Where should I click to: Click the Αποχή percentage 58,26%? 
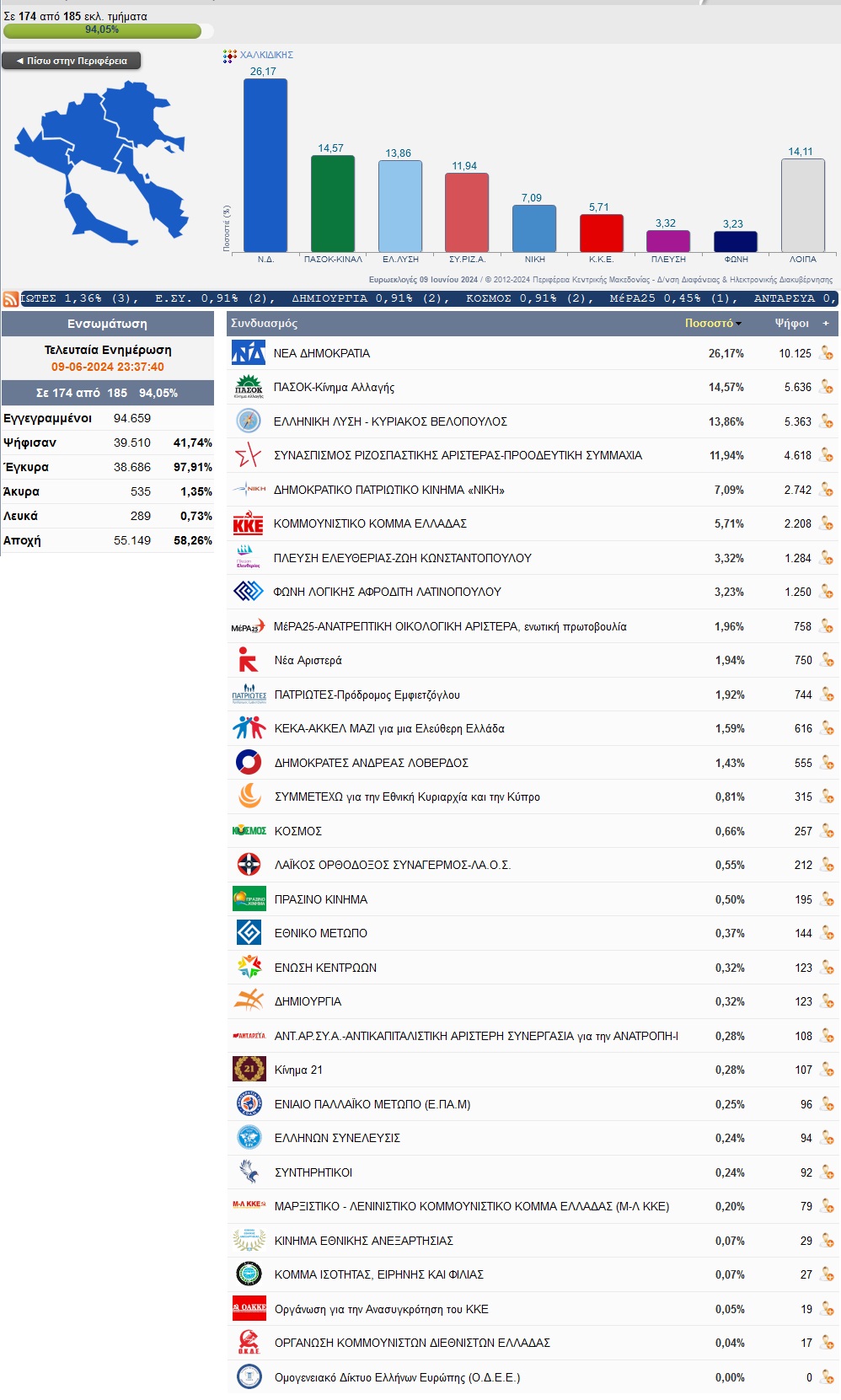click(193, 540)
